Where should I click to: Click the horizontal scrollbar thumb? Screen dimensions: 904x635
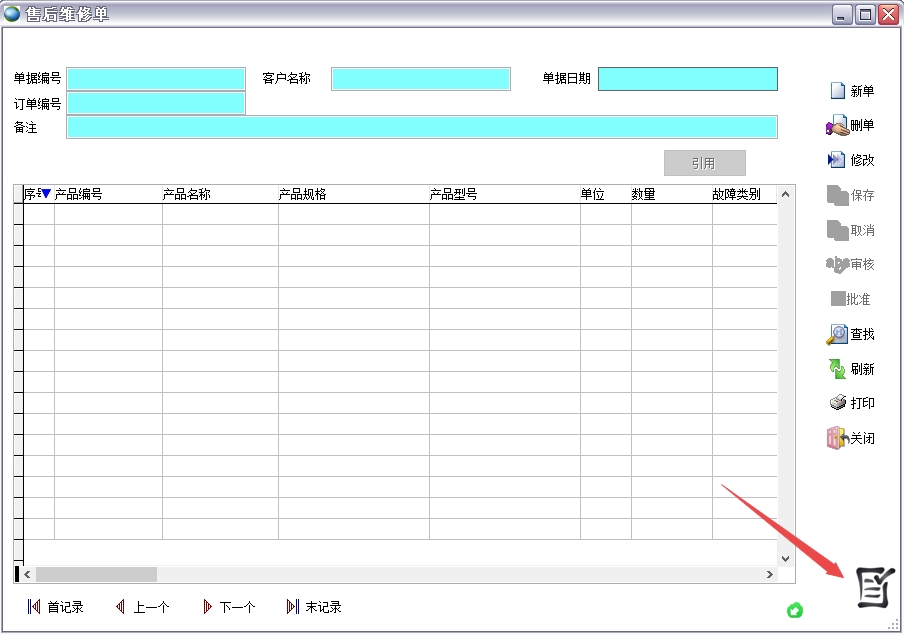[x=96, y=575]
